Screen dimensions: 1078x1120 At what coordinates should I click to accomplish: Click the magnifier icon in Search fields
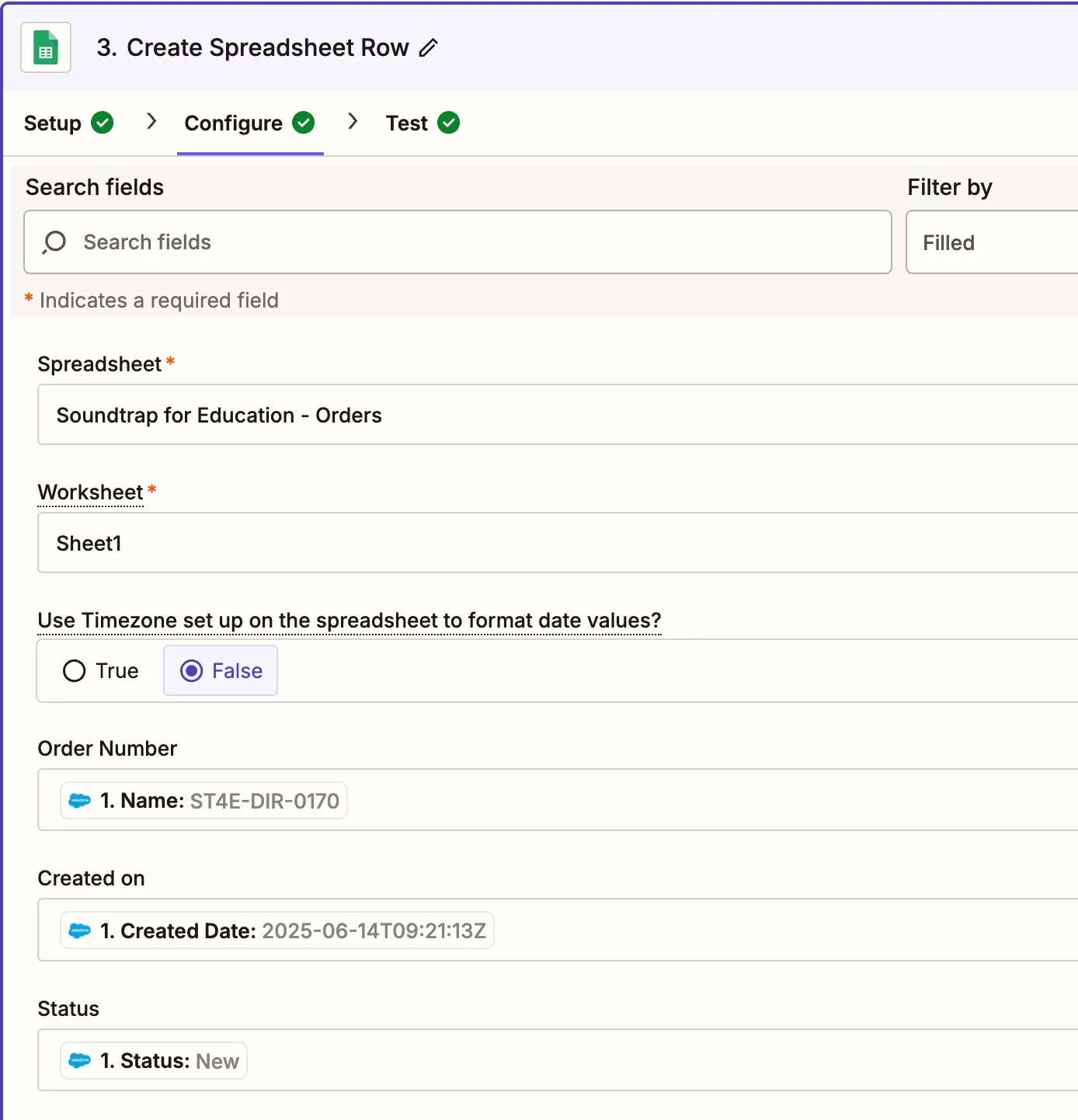click(54, 242)
